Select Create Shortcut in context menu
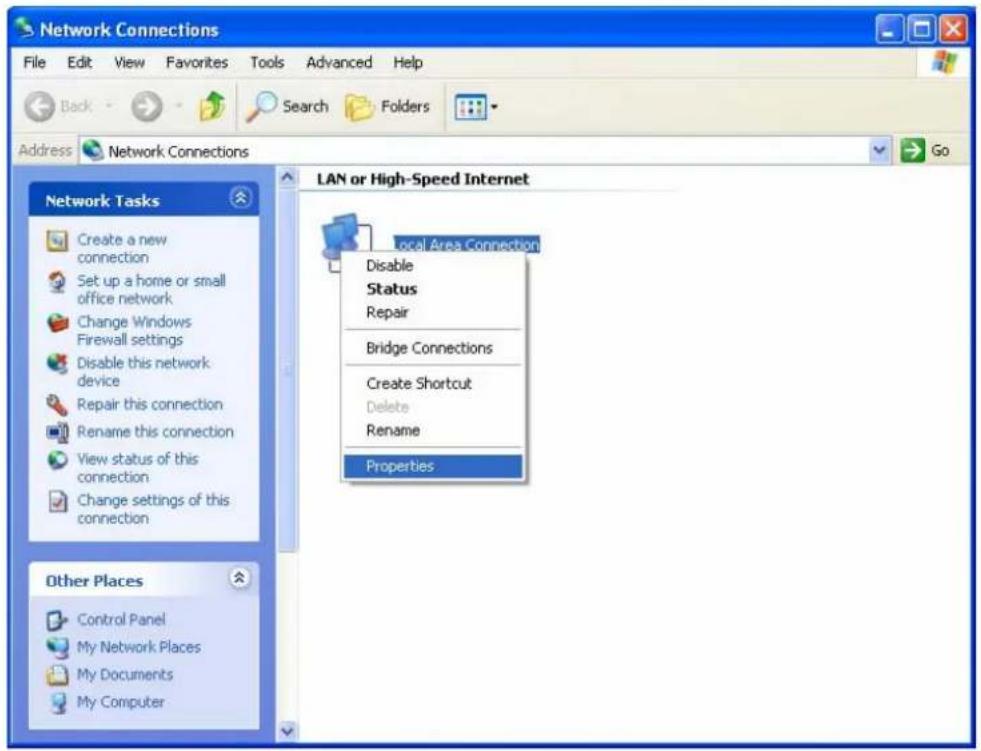 (433, 384)
